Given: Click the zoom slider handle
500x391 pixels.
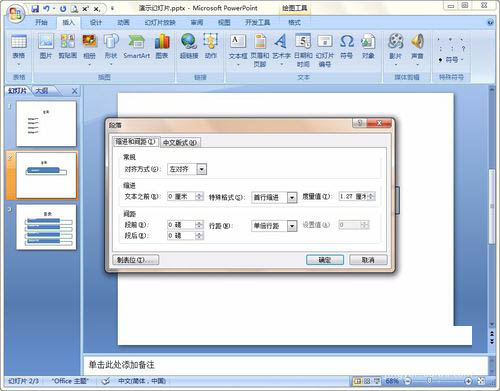Looking at the screenshot, I should (430, 381).
